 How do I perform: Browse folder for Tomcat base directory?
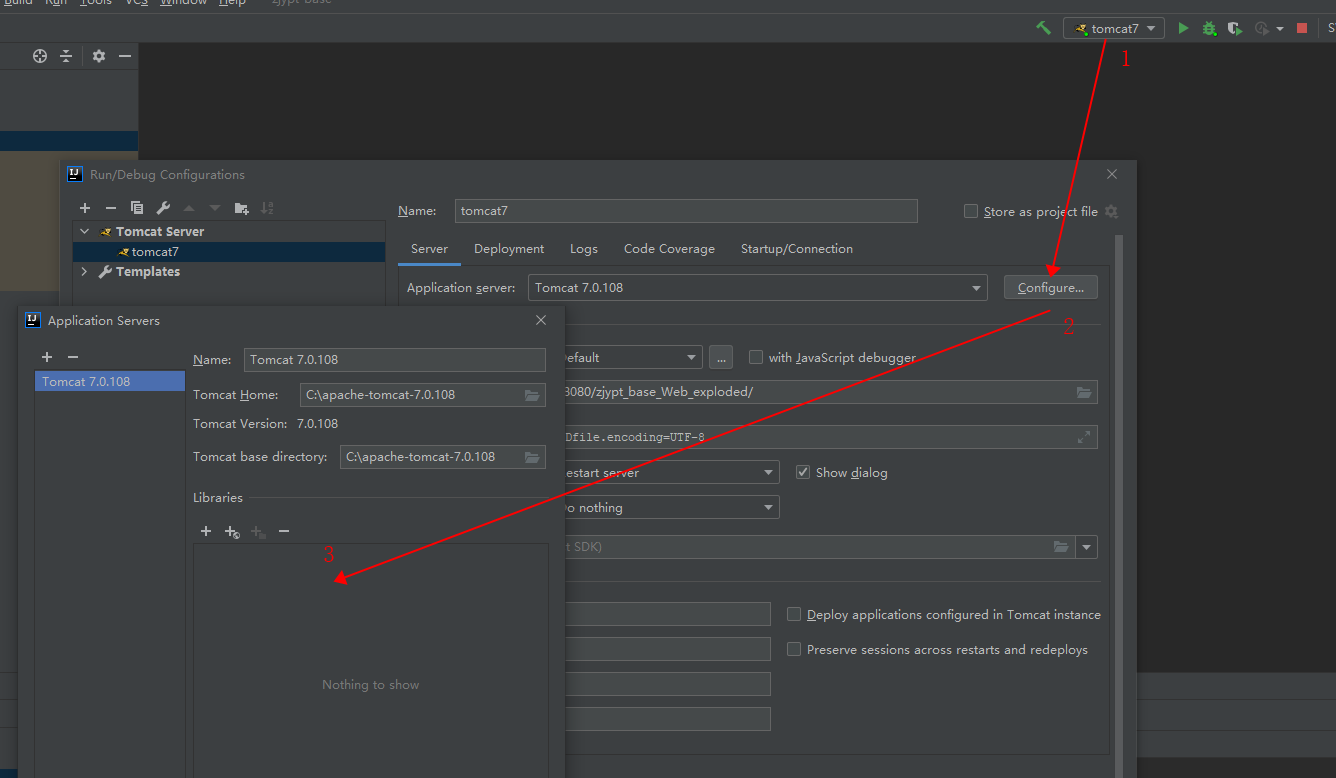click(x=532, y=457)
